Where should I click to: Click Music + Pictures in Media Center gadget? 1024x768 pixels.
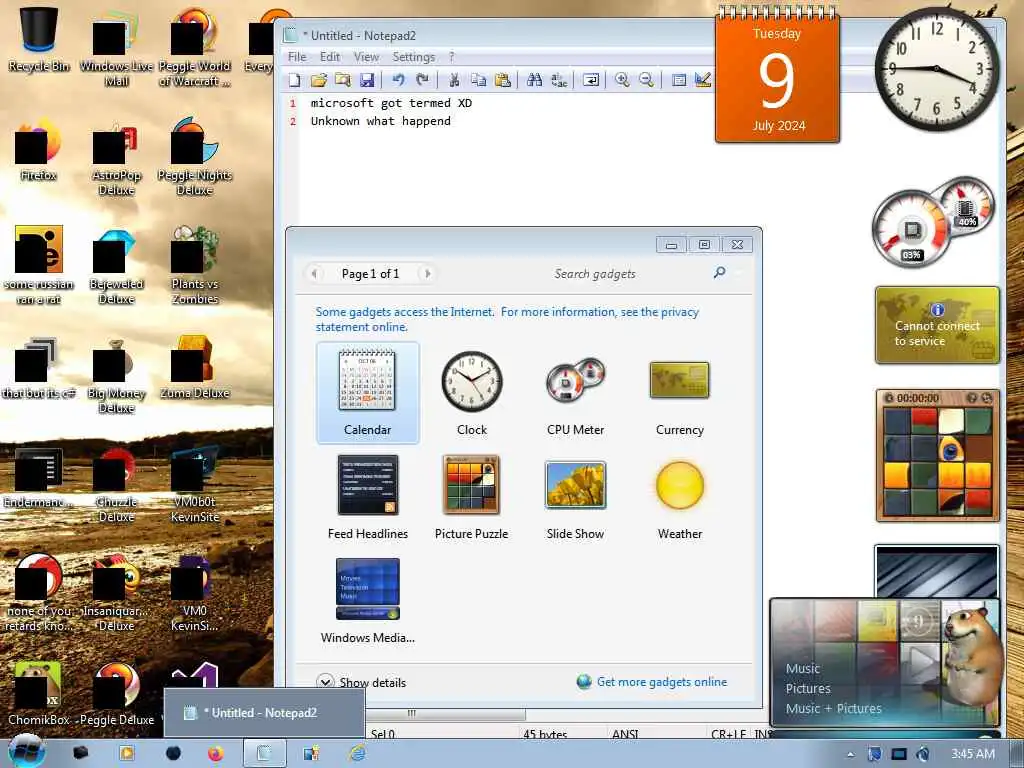tap(833, 709)
